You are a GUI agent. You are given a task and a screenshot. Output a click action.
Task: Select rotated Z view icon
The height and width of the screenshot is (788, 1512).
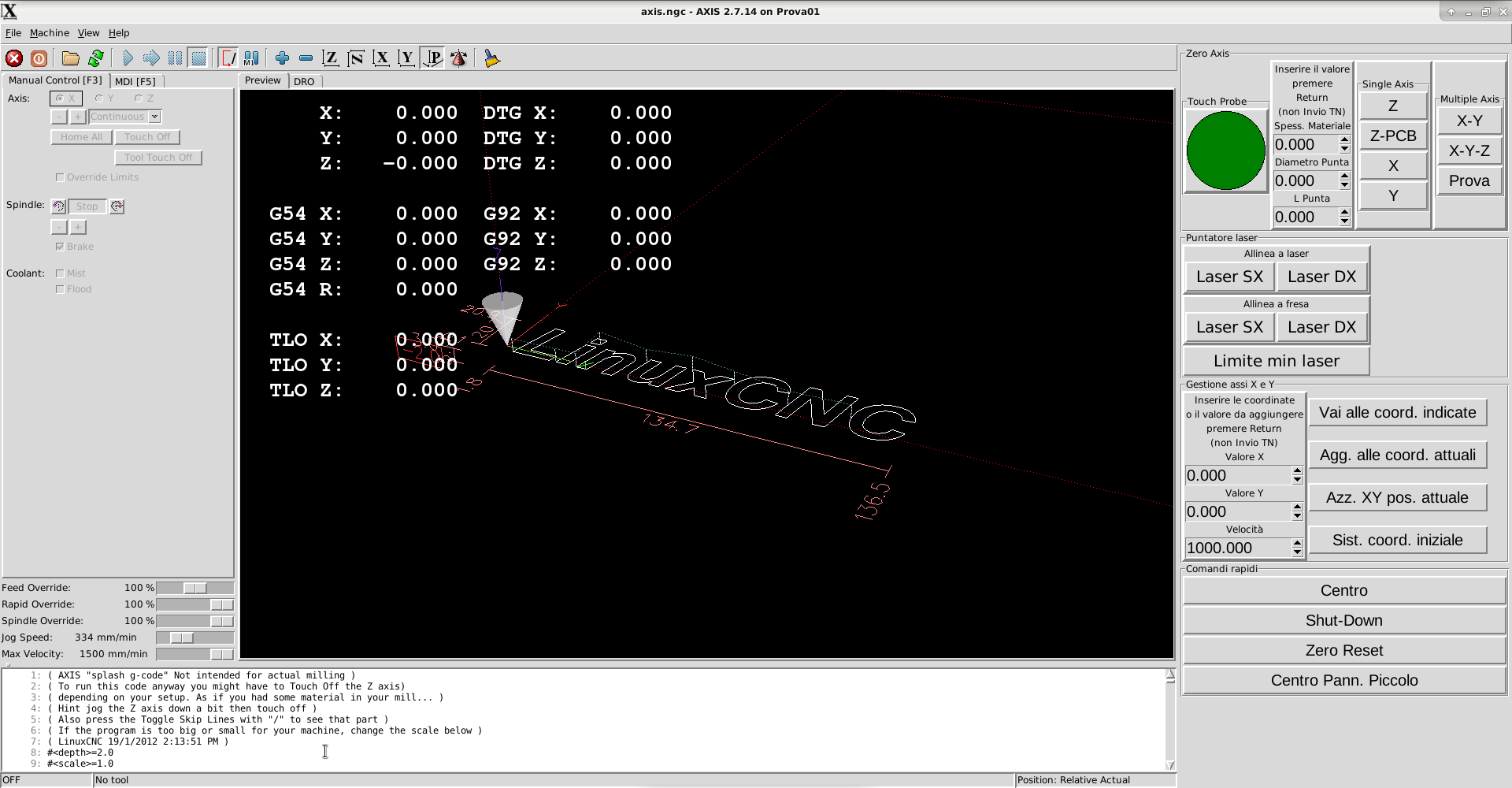tap(356, 58)
